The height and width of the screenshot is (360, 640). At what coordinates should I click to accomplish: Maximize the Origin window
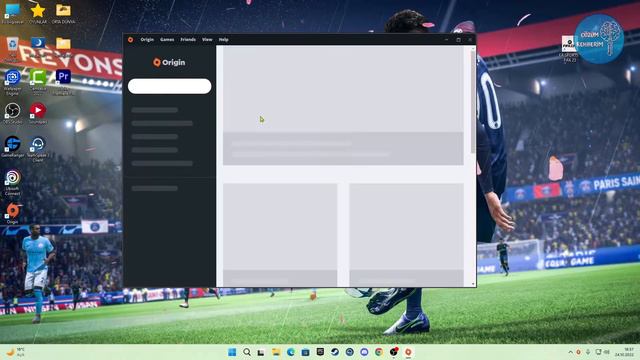(458, 40)
